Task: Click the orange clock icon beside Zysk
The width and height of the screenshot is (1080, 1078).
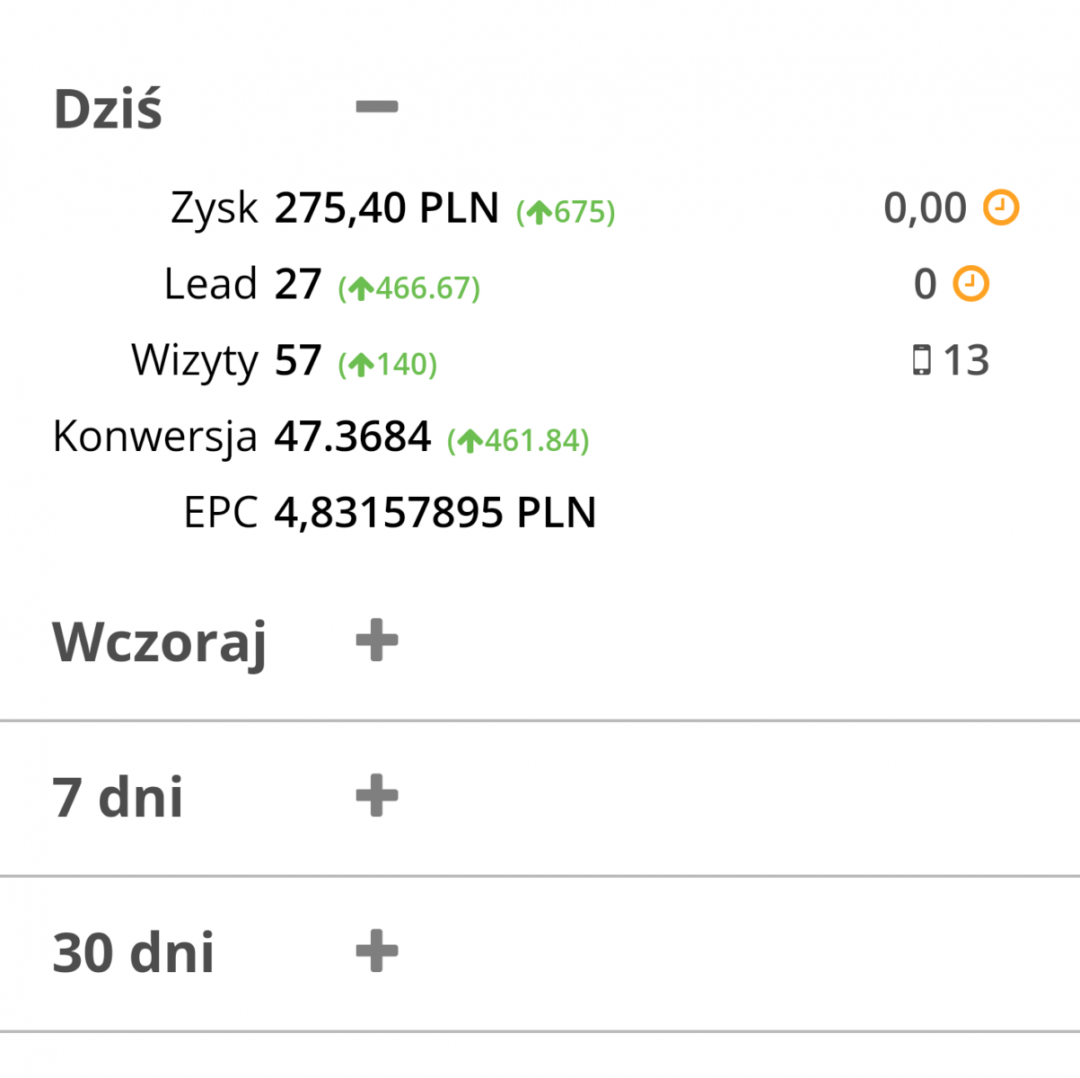Action: coord(1001,208)
